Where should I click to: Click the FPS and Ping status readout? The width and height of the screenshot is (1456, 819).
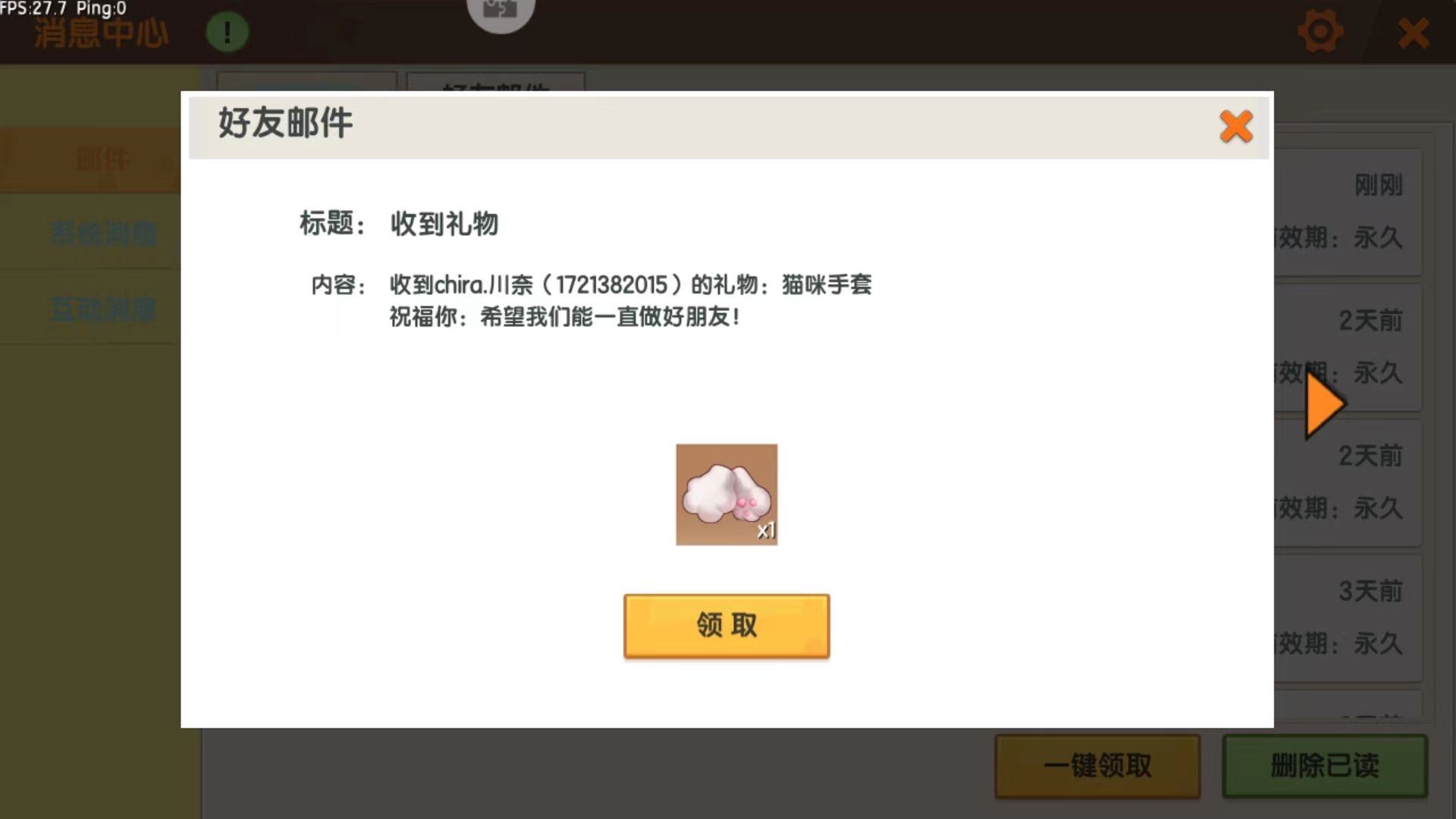coord(64,8)
